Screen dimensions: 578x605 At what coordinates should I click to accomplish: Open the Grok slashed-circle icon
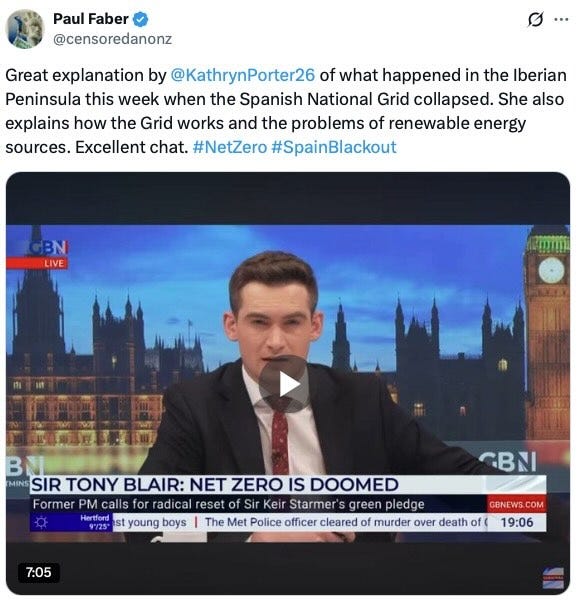click(x=536, y=19)
